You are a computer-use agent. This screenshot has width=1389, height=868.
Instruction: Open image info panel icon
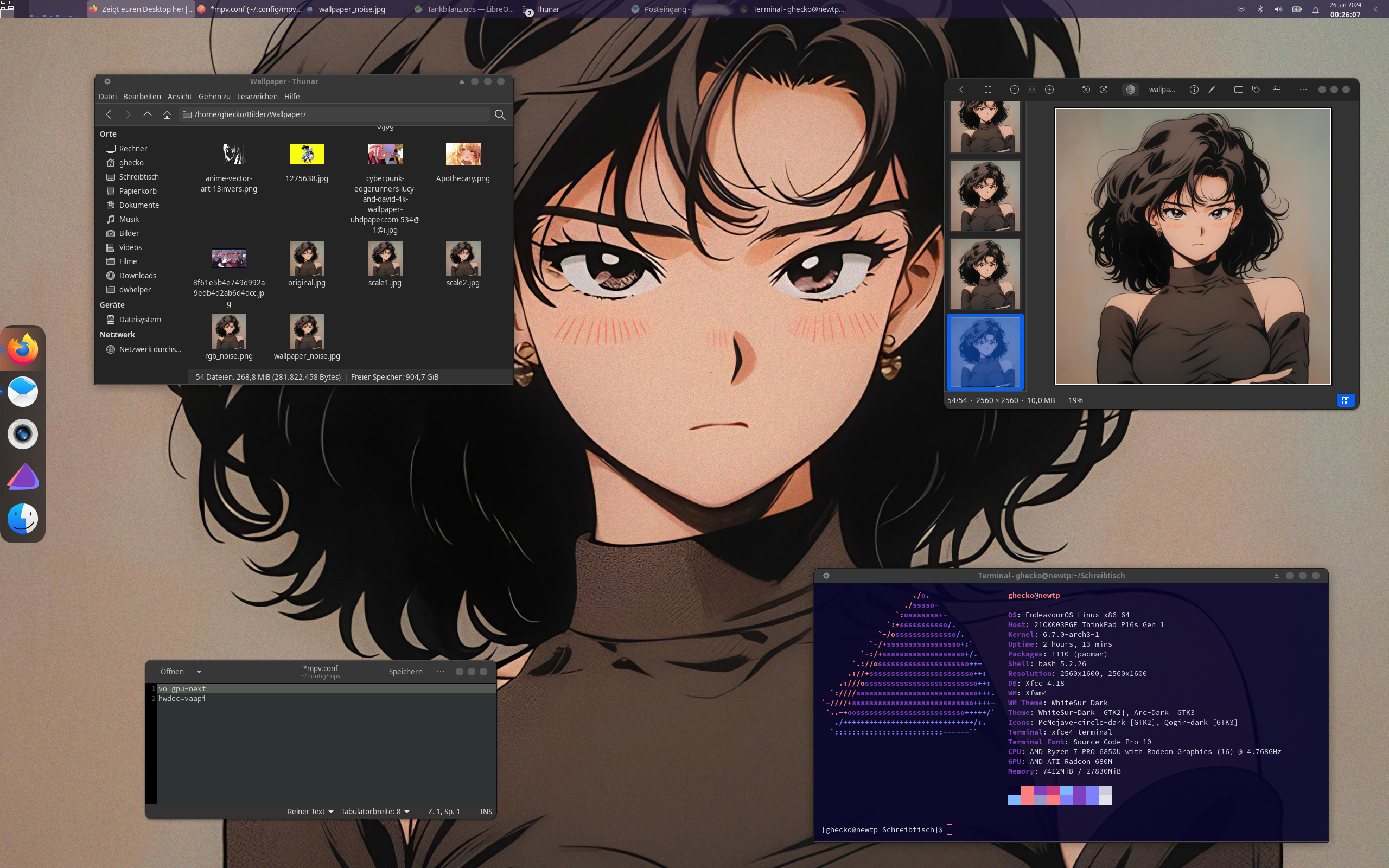pyautogui.click(x=1194, y=90)
